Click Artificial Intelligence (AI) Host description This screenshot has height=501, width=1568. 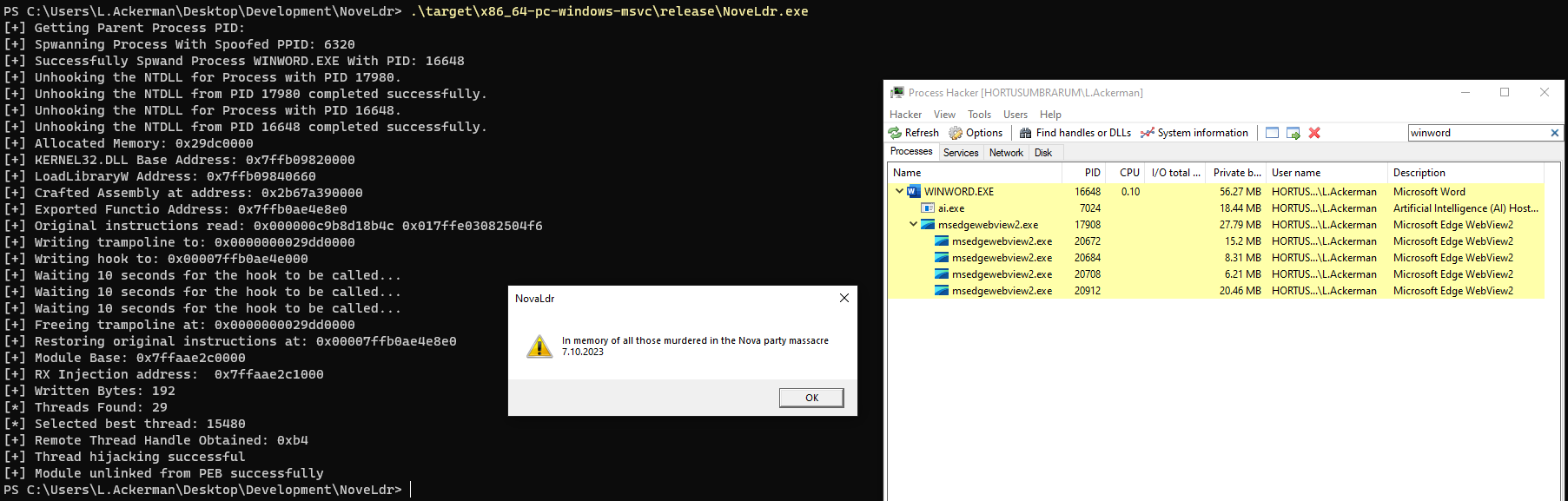pyautogui.click(x=1465, y=208)
